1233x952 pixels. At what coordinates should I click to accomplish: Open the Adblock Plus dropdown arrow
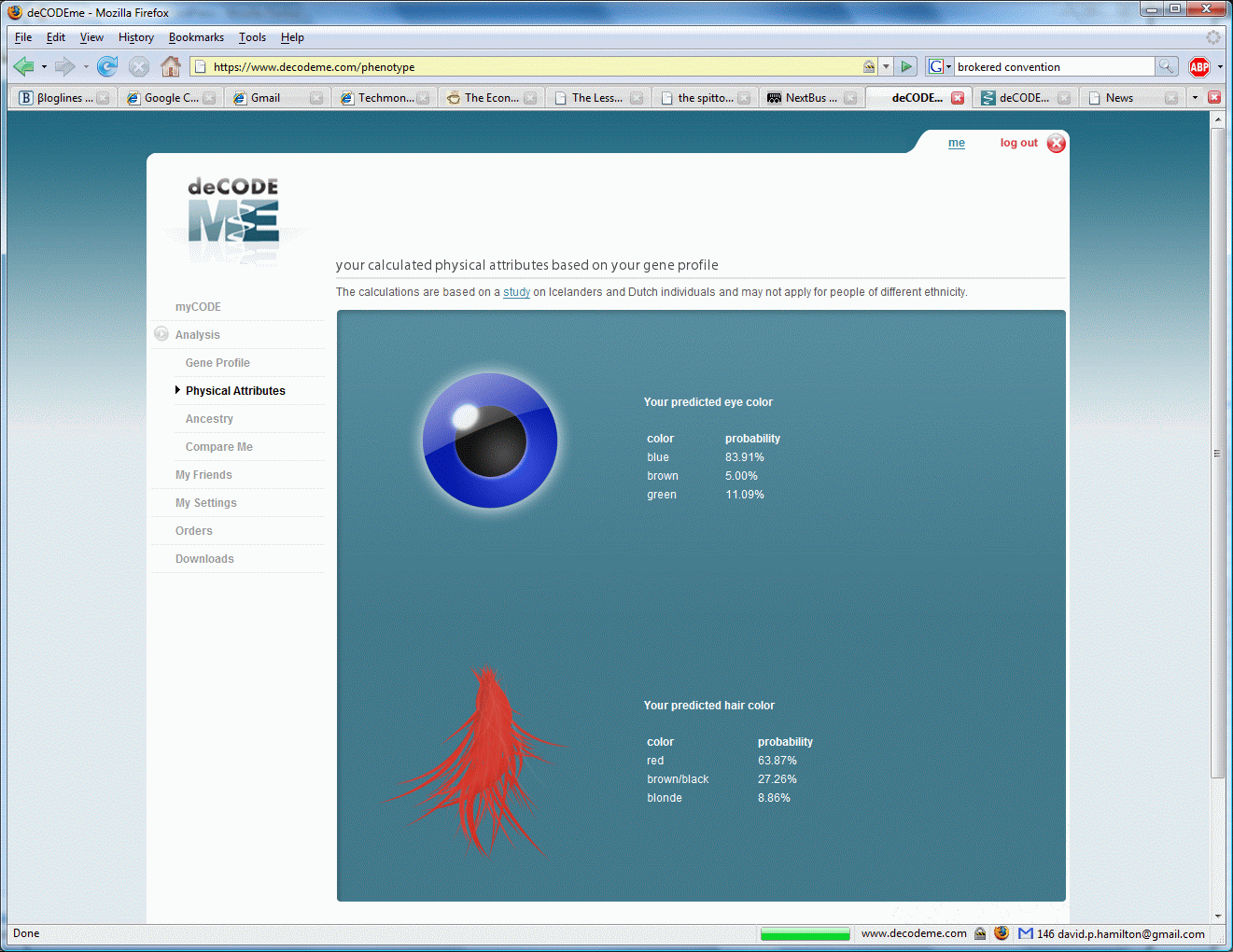click(x=1220, y=67)
